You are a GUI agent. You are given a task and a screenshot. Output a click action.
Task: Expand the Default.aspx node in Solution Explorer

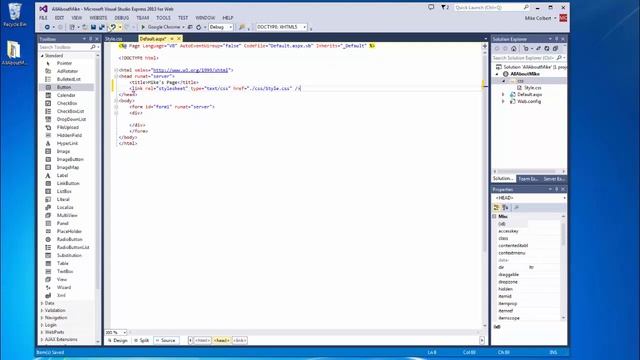click(x=503, y=94)
